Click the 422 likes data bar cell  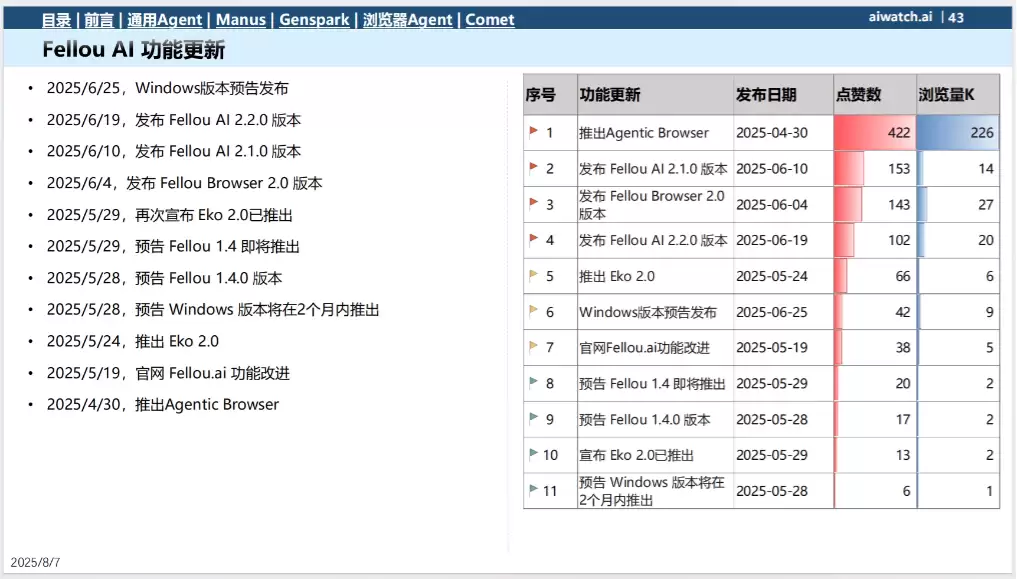875,133
